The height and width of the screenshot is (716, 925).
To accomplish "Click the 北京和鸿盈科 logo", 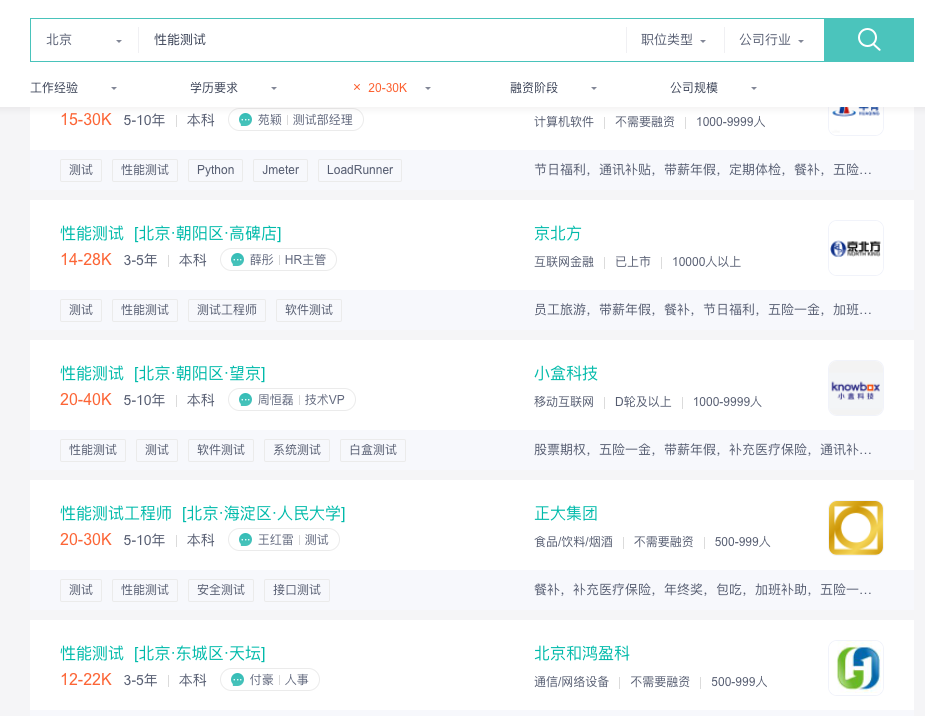I will coord(855,668).
